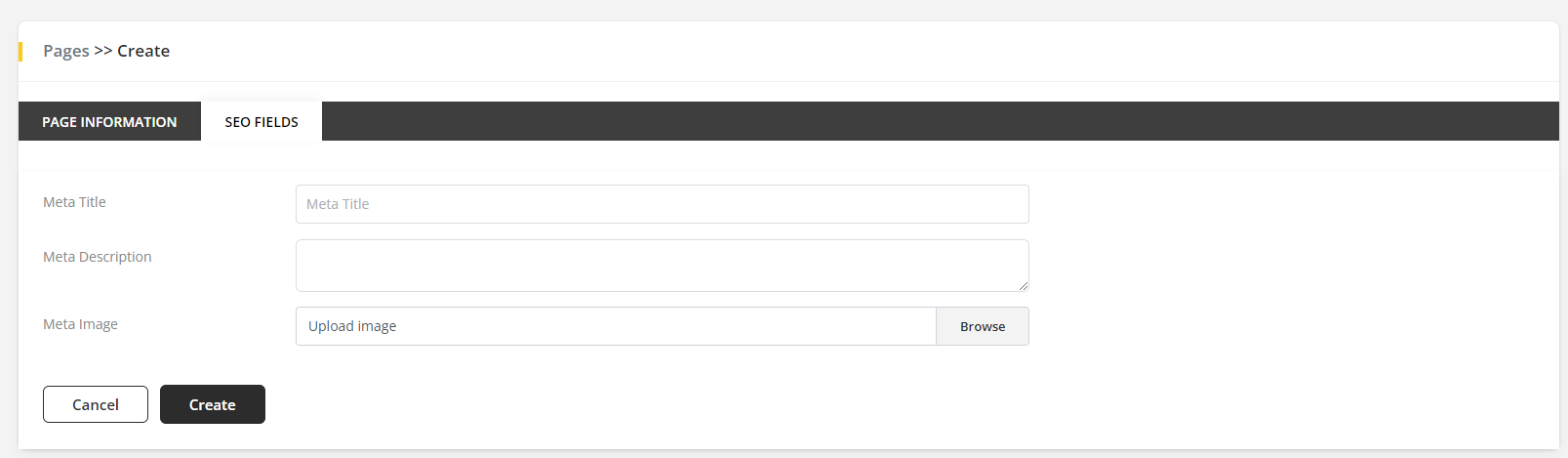Click inside the Meta Description textarea
Viewport: 1568px width, 458px height.
[662, 266]
